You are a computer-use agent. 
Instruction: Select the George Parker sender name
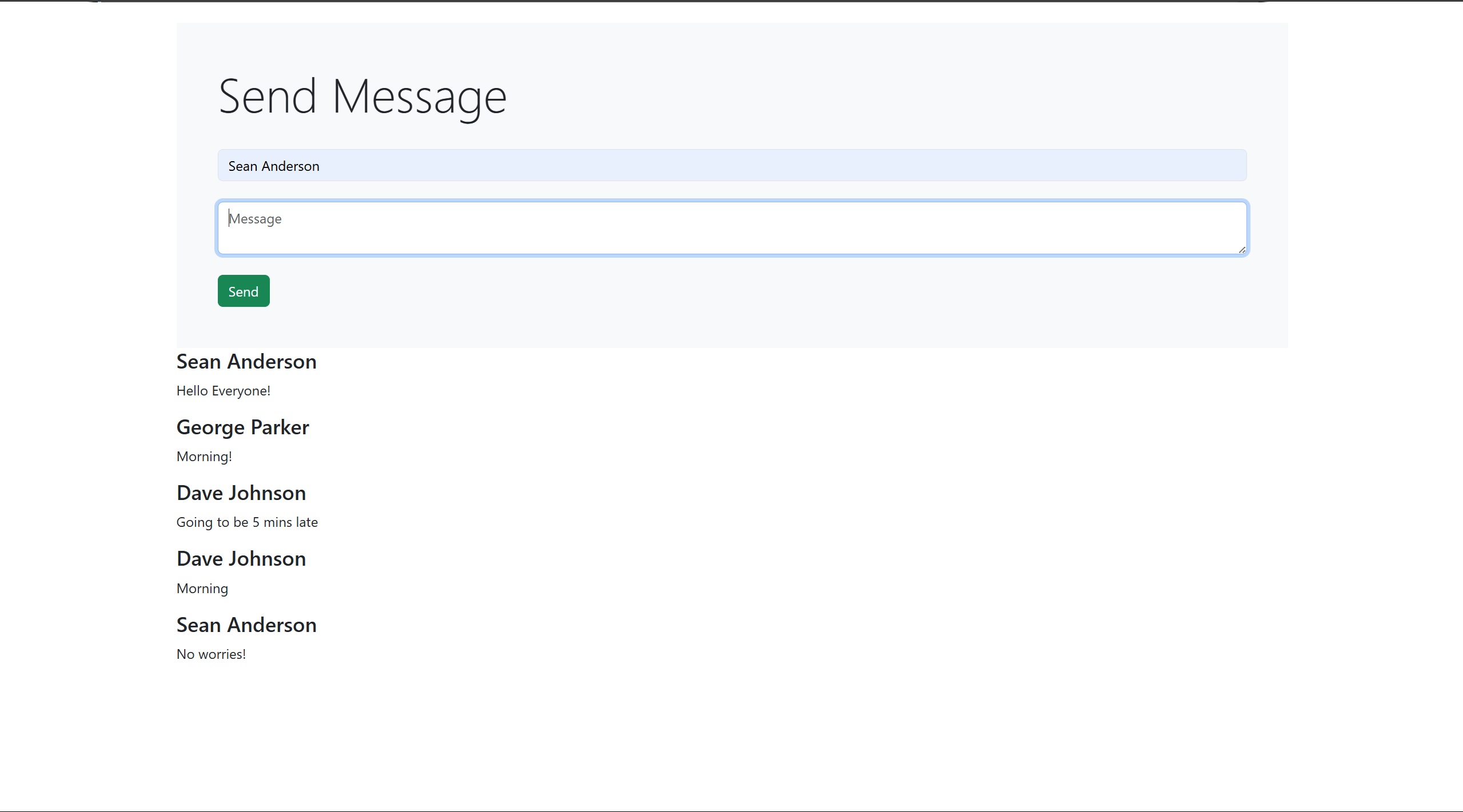tap(242, 427)
